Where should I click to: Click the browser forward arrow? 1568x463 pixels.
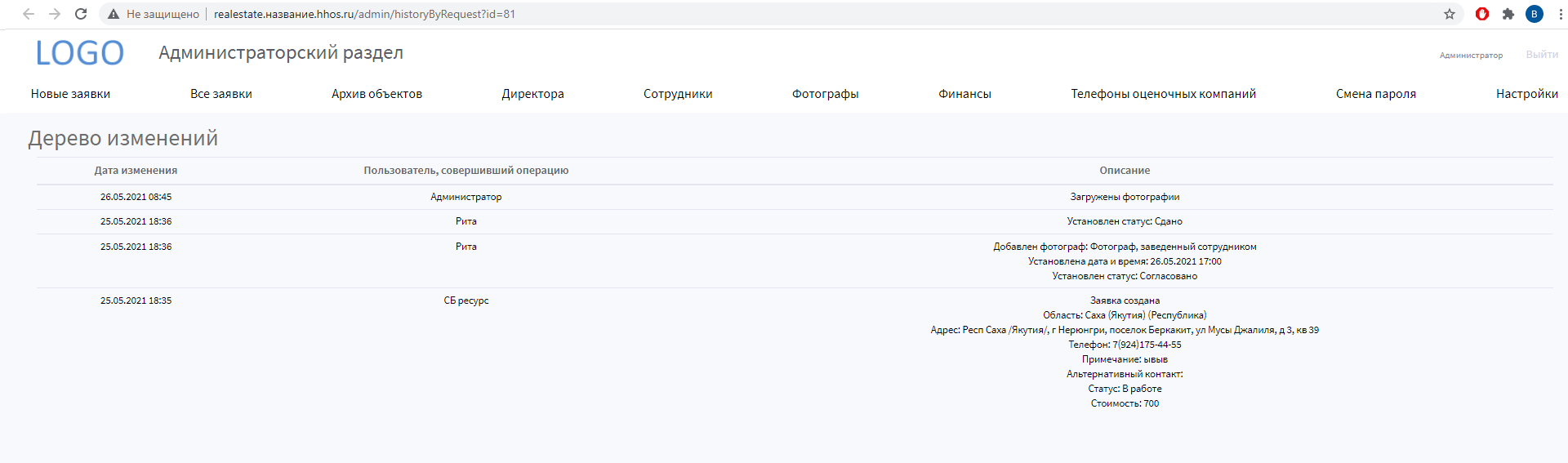[55, 14]
